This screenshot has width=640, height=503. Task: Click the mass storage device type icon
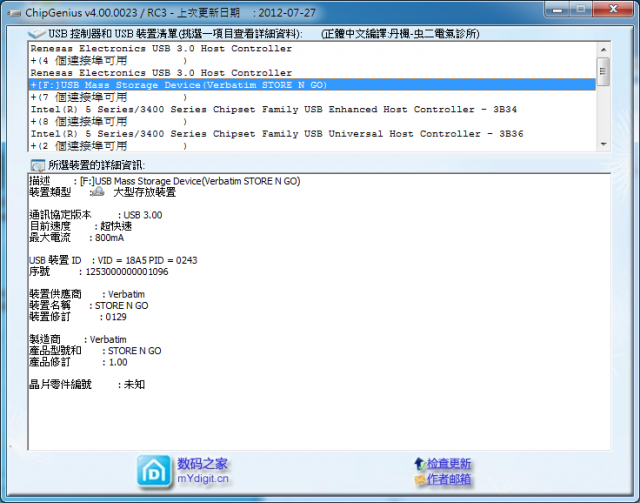[98, 191]
